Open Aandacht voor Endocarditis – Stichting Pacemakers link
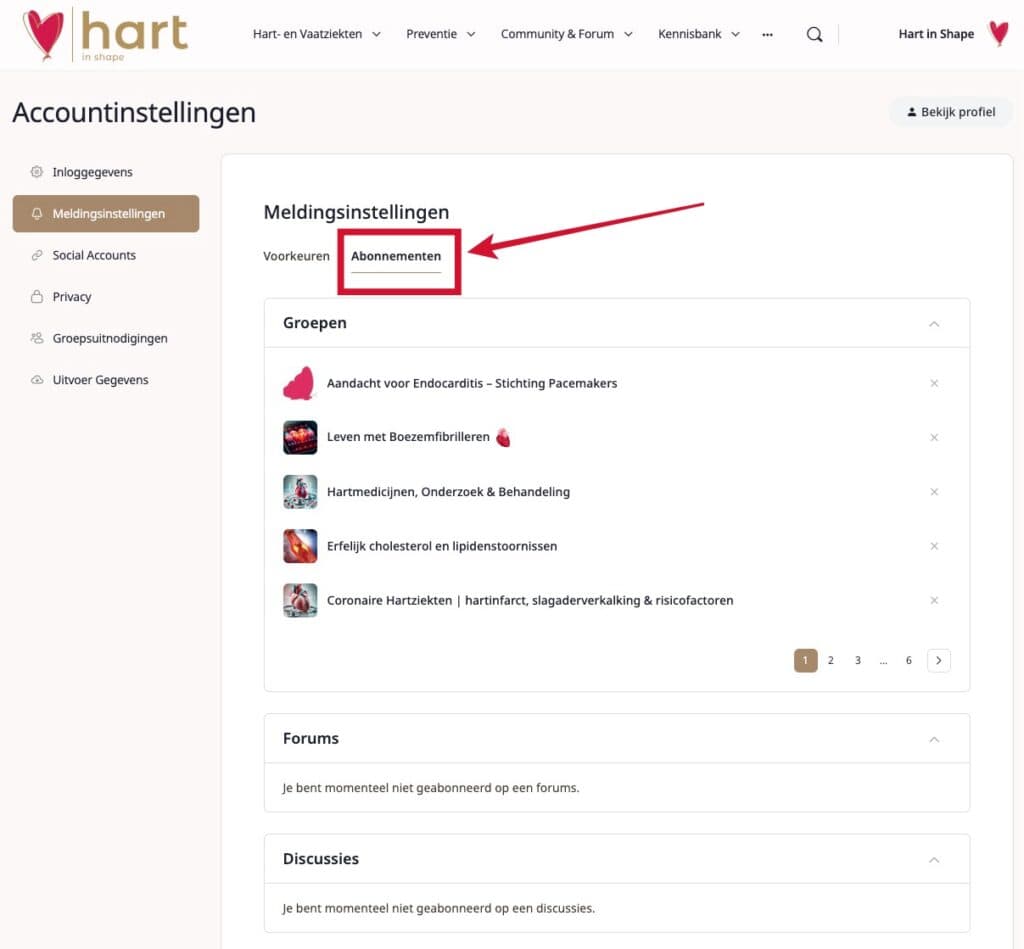This screenshot has height=949, width=1024. coord(472,383)
